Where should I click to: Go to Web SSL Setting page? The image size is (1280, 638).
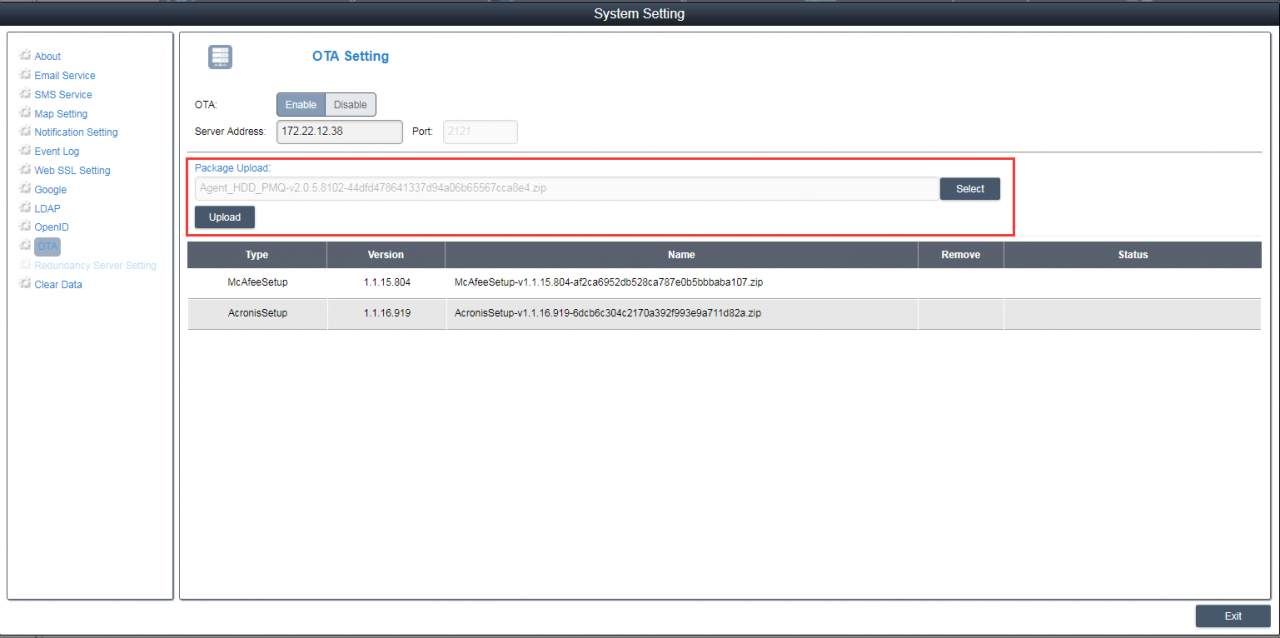pos(72,170)
